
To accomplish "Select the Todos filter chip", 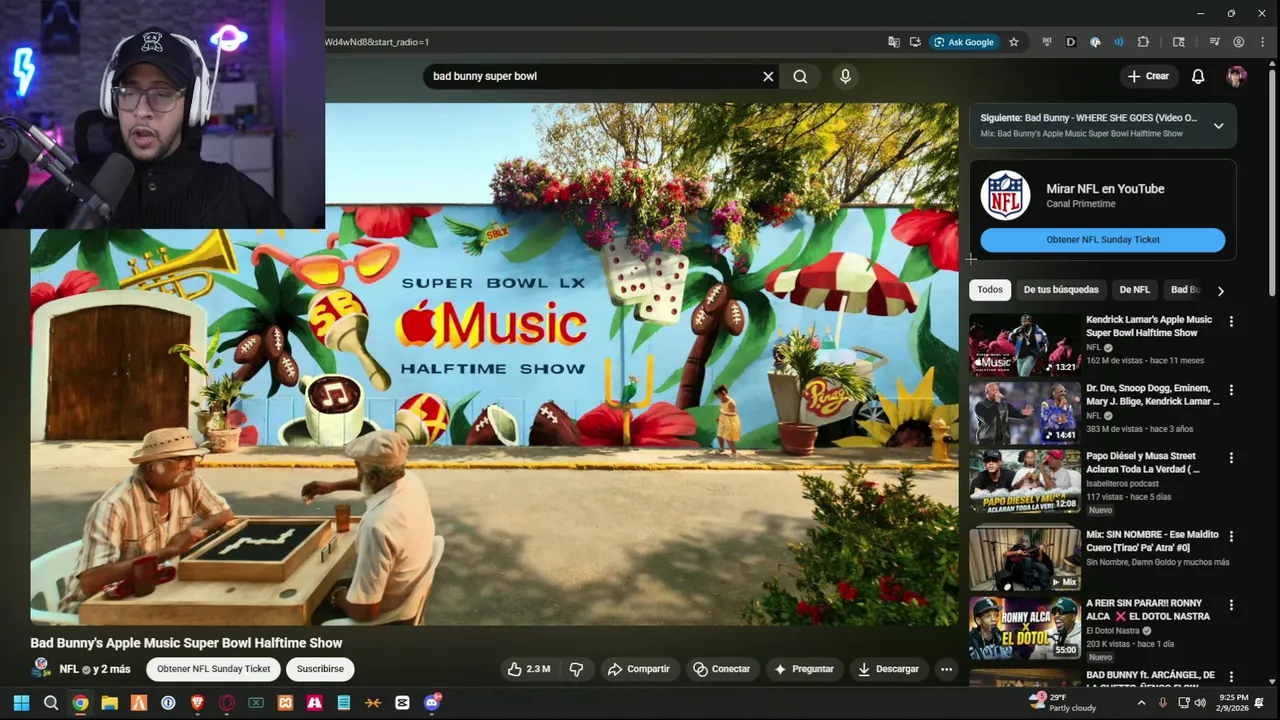I will pos(990,290).
